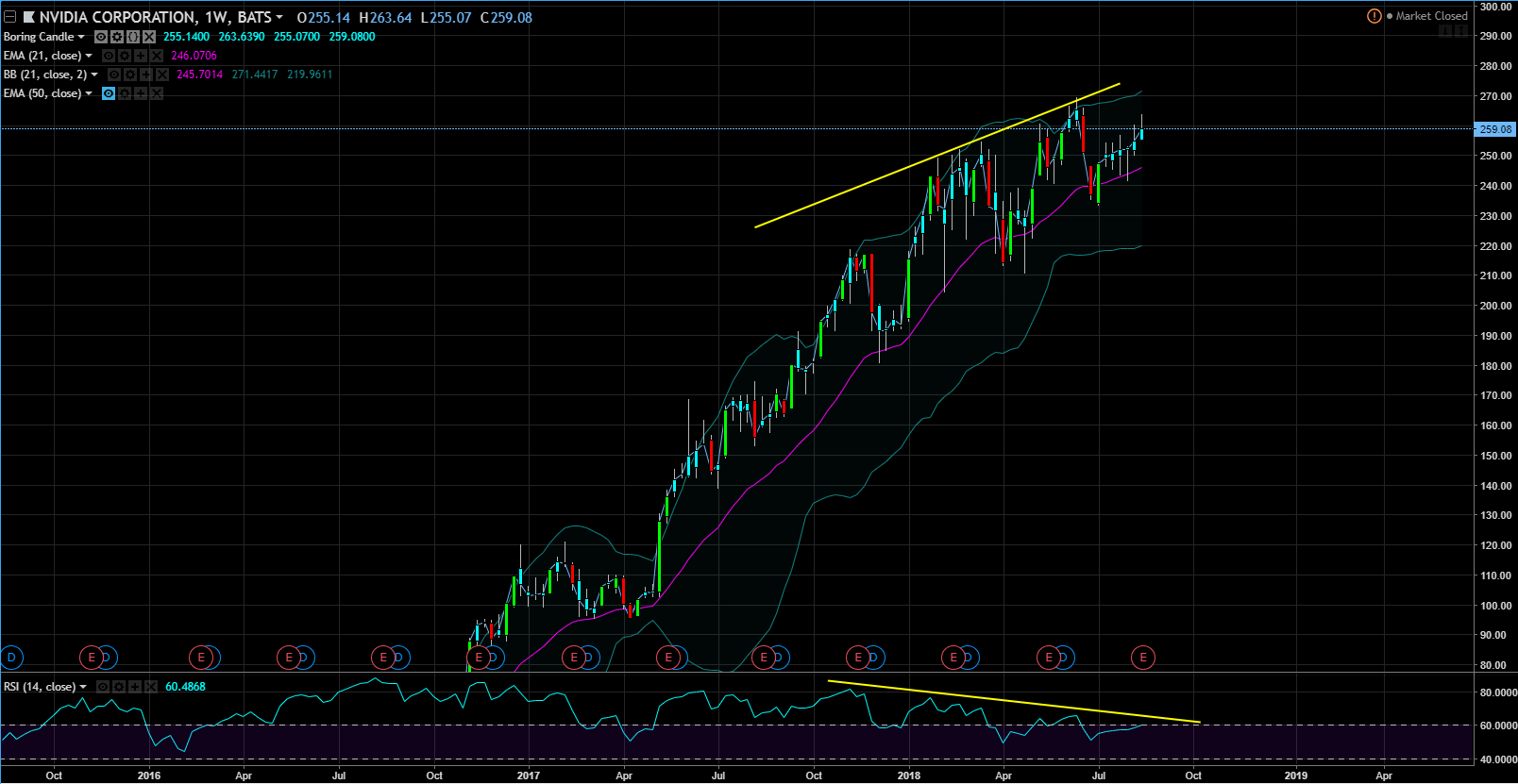Click the low price L255.07
This screenshot has width=1518, height=784.
pos(446,18)
